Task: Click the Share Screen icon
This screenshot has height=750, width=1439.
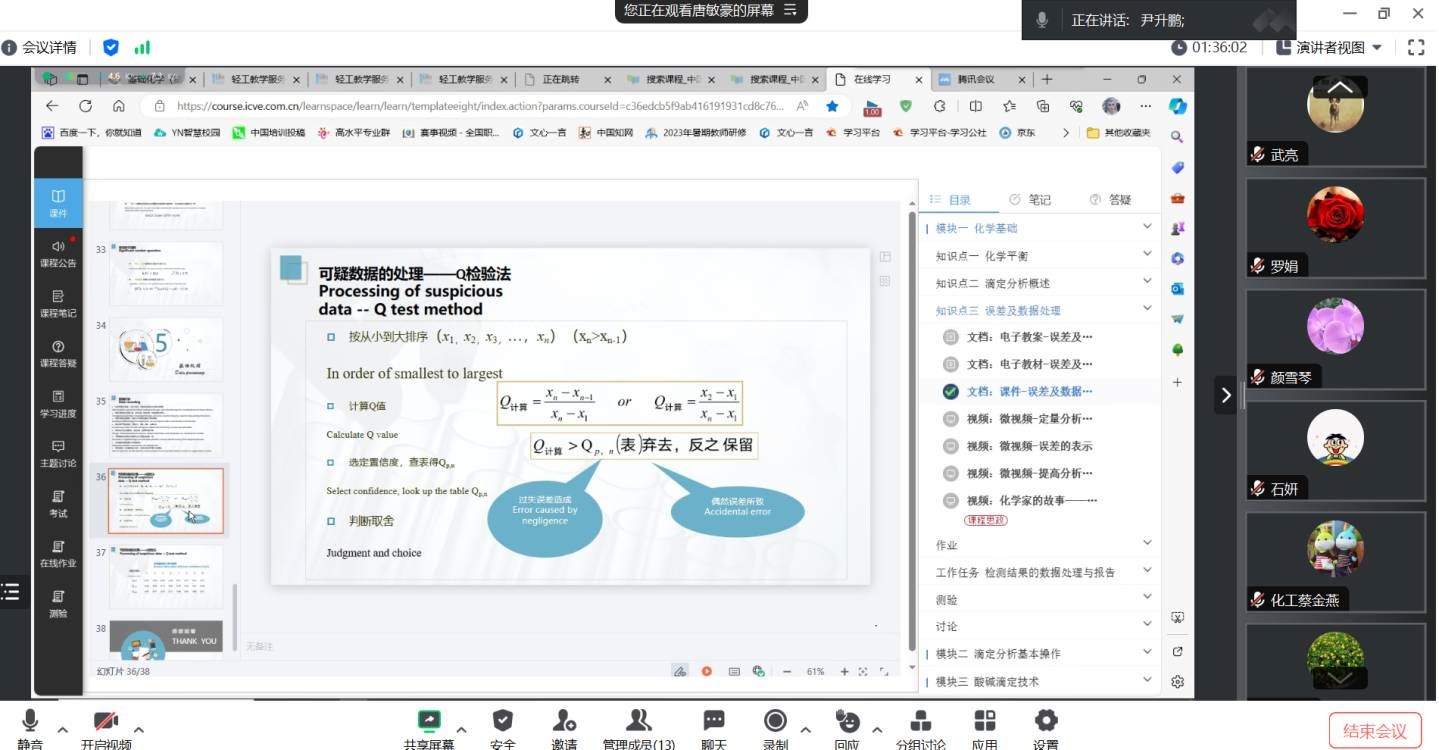Action: (429, 722)
